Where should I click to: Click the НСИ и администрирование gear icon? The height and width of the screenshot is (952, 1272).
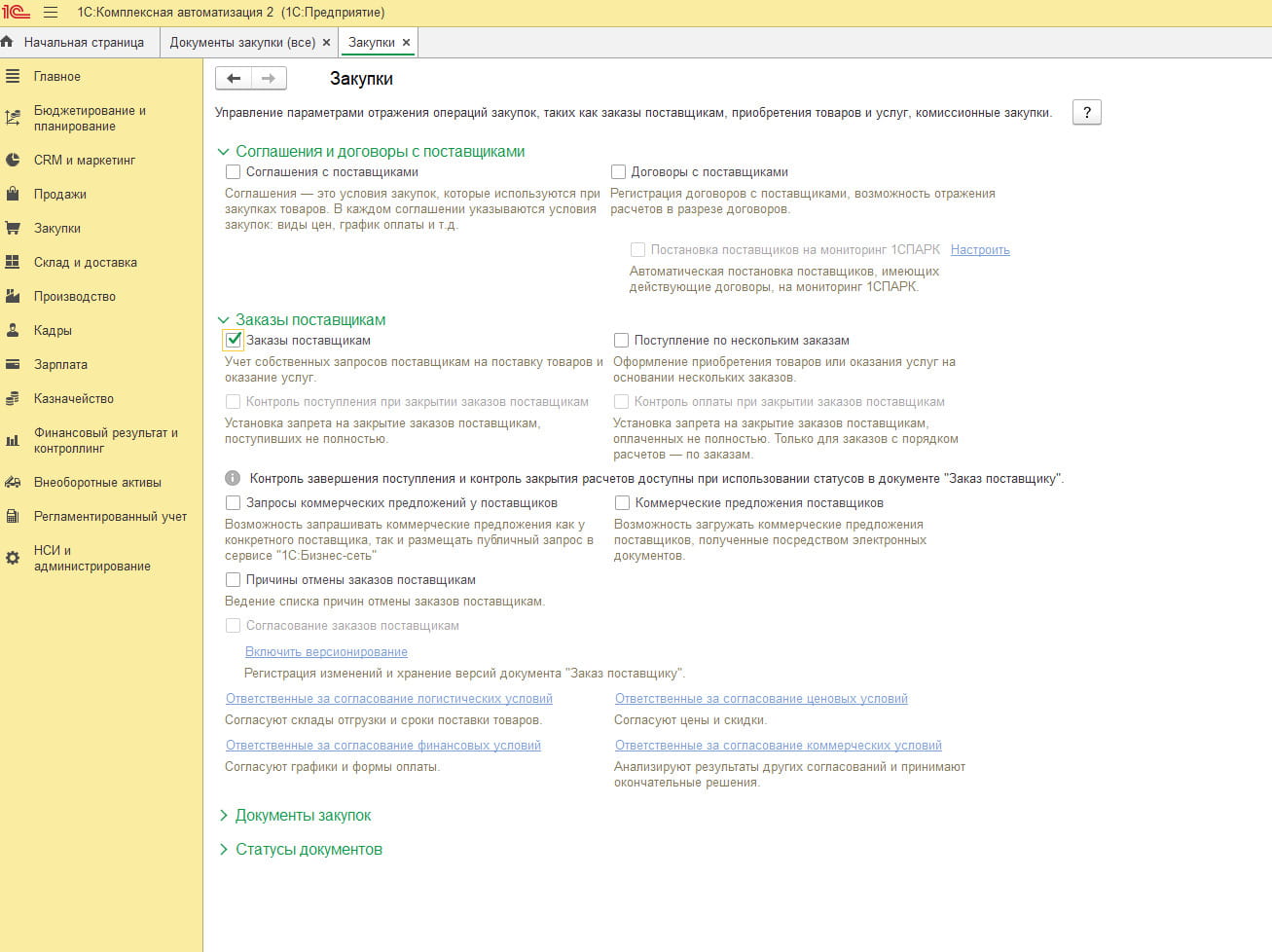[x=13, y=558]
